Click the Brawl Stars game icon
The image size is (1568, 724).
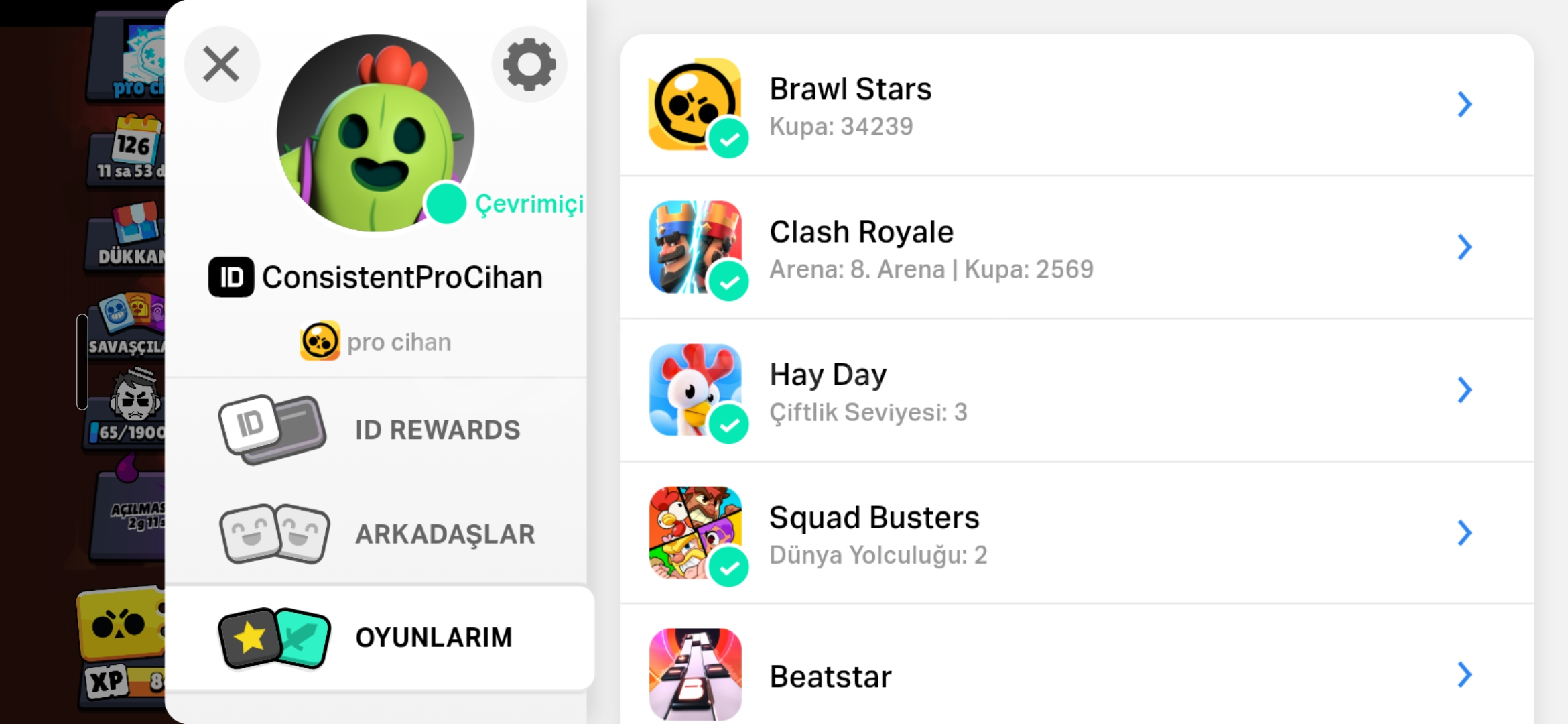point(696,104)
